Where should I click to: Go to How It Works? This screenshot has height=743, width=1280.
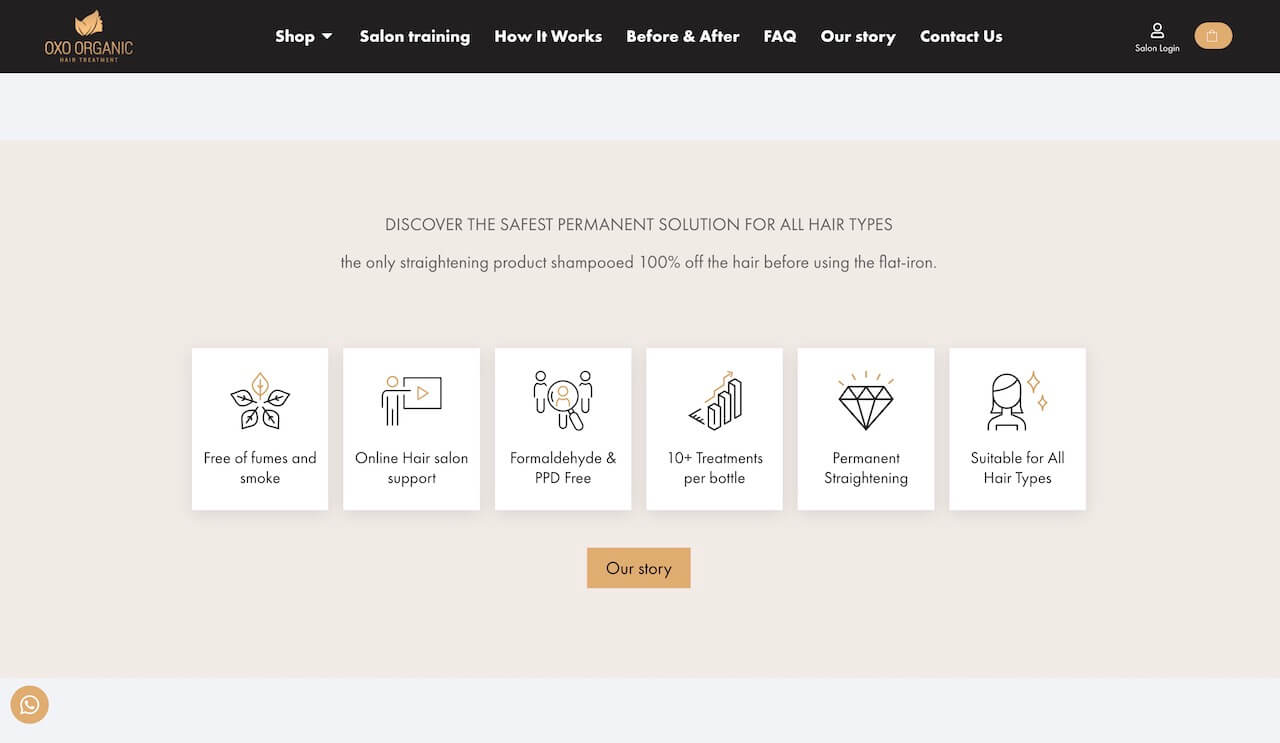point(548,36)
